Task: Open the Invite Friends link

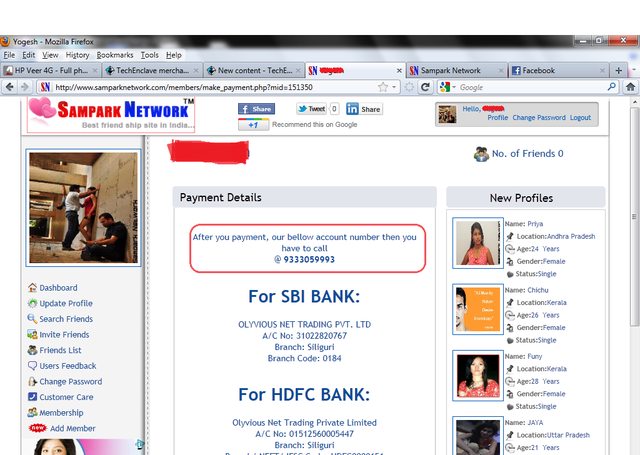Action: [x=64, y=335]
